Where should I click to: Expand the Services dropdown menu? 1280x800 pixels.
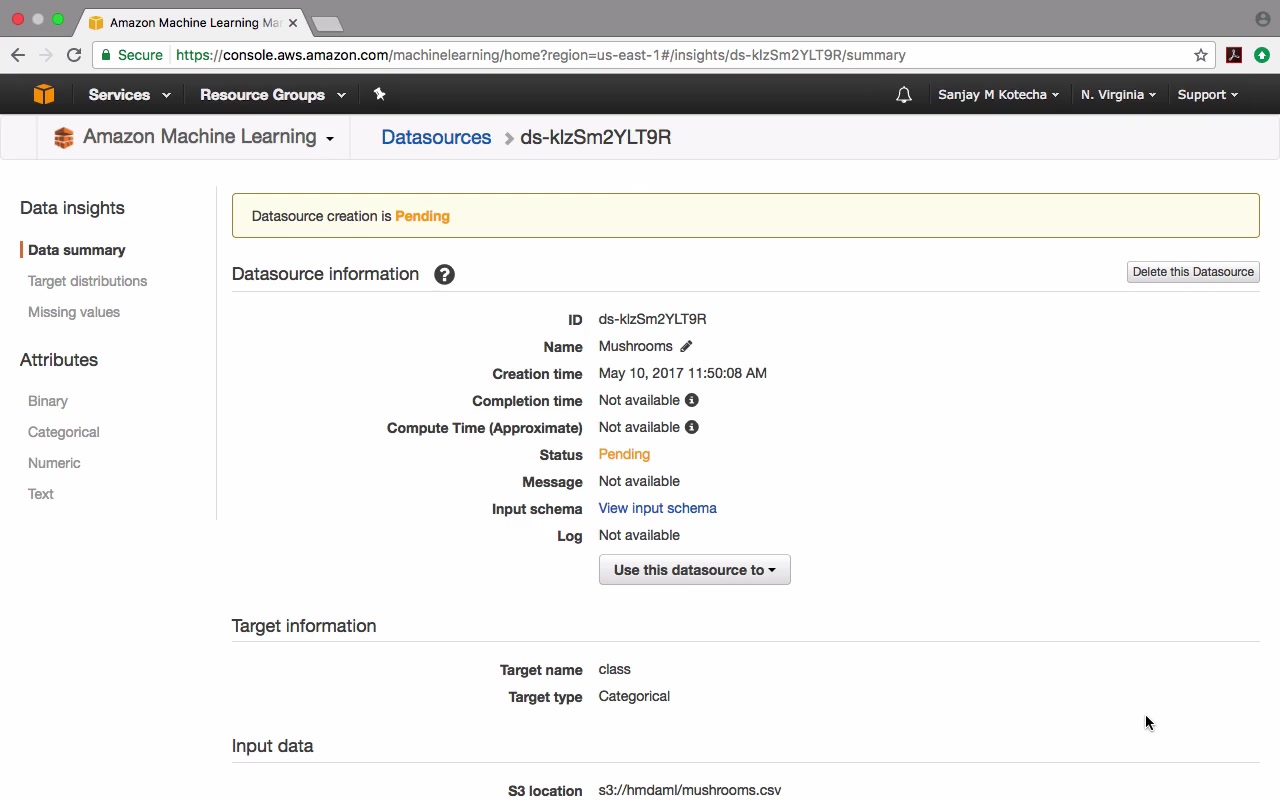tap(129, 95)
